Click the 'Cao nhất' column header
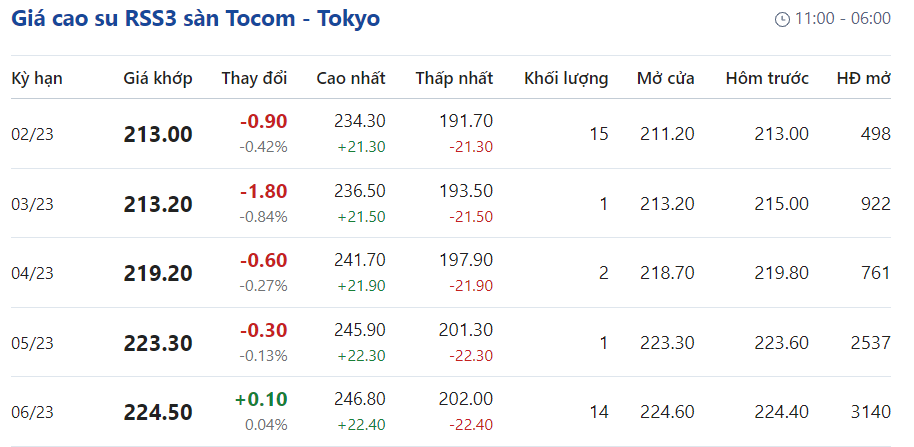 point(351,78)
